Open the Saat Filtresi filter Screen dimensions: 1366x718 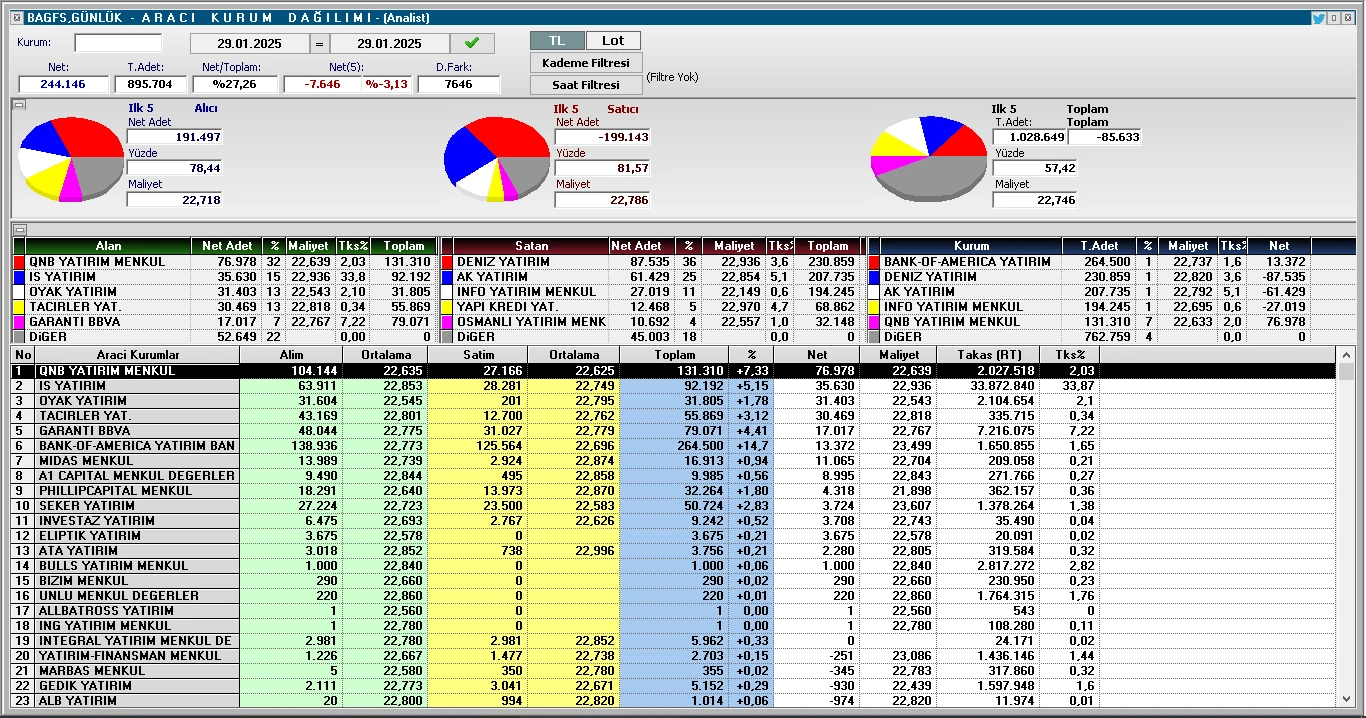click(x=586, y=85)
